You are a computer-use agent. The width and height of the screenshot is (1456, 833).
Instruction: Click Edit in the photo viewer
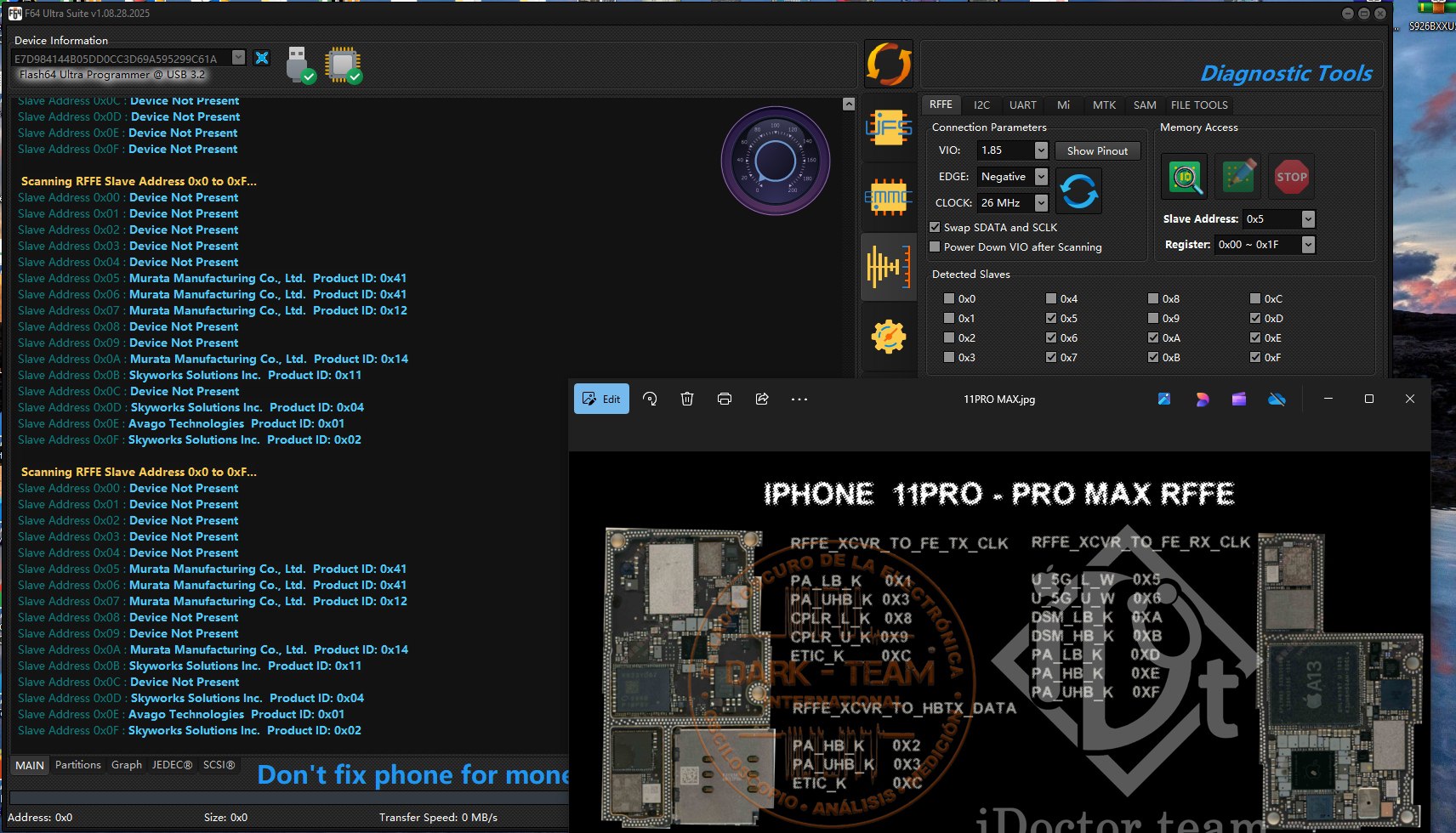pyautogui.click(x=601, y=399)
